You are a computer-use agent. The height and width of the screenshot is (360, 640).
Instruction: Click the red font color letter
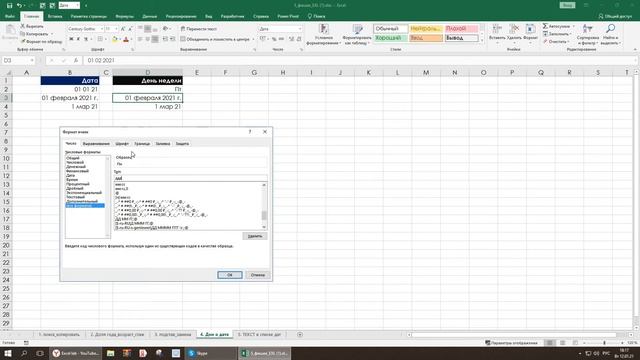(x=126, y=39)
